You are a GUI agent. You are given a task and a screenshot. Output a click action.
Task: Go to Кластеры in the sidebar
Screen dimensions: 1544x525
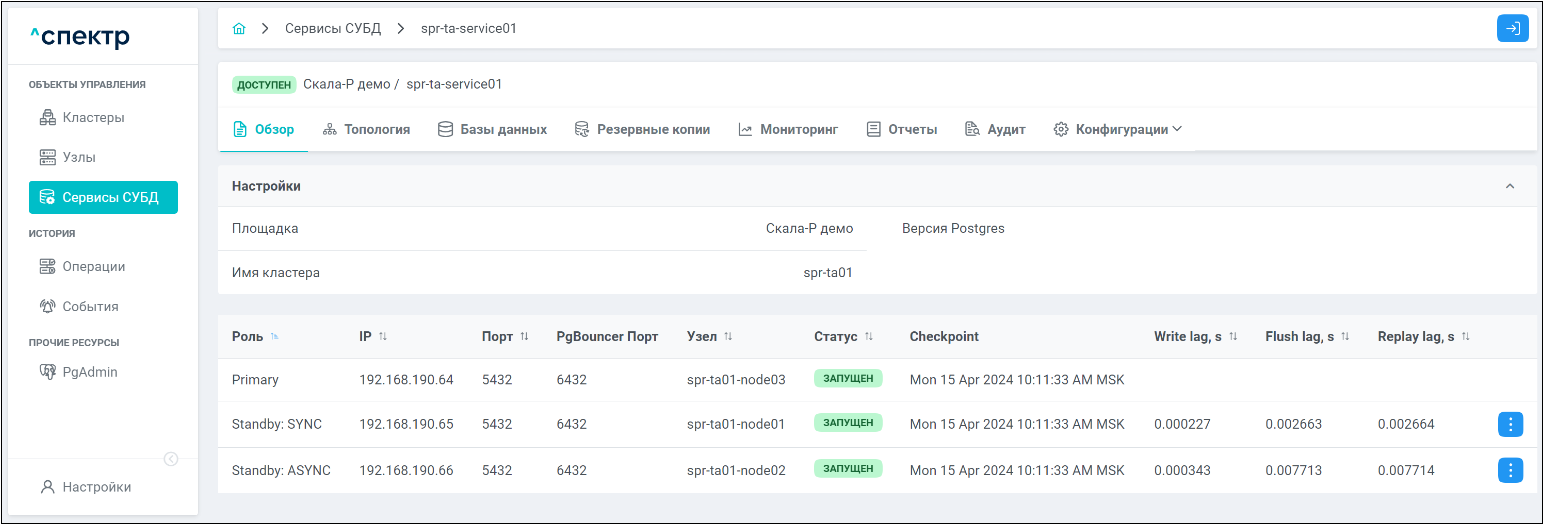(93, 118)
